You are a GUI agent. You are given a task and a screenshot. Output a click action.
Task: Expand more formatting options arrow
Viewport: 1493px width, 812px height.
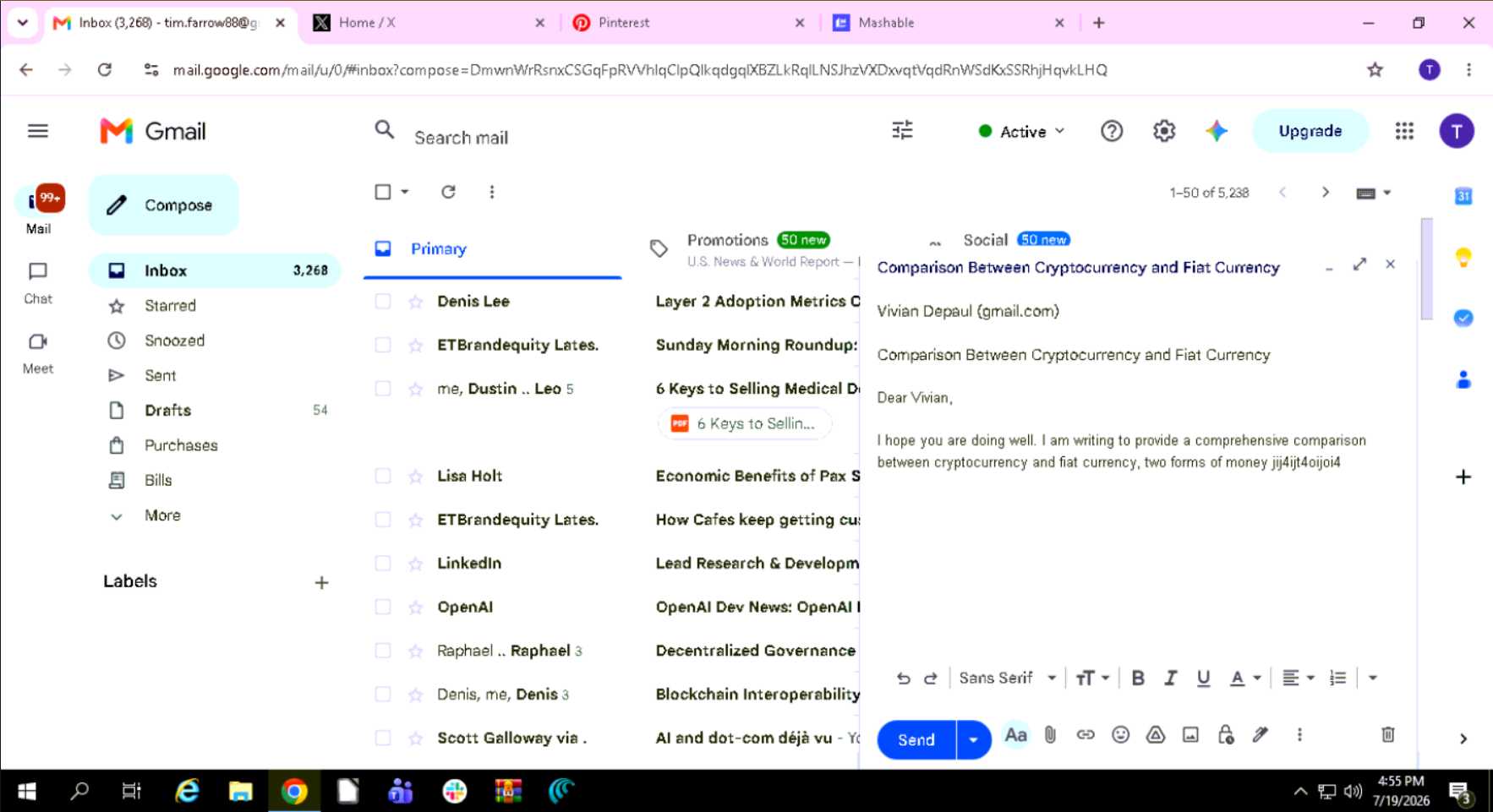click(x=1372, y=678)
